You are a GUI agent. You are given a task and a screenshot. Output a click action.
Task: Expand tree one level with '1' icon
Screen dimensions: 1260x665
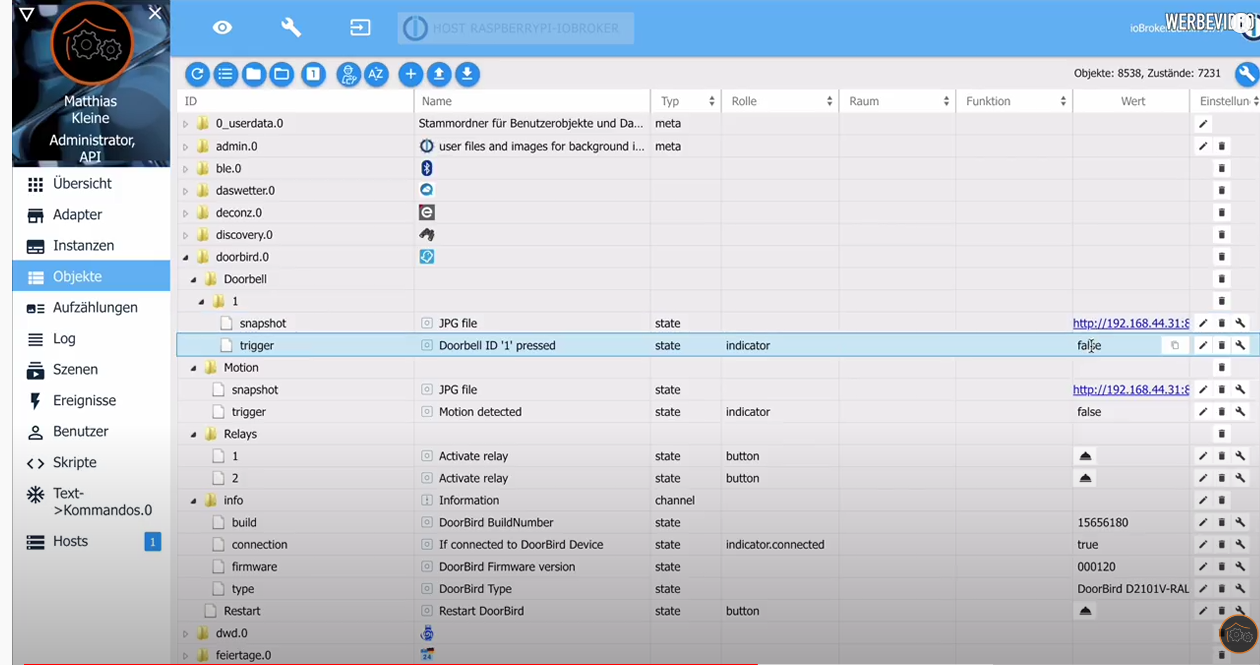[x=314, y=74]
